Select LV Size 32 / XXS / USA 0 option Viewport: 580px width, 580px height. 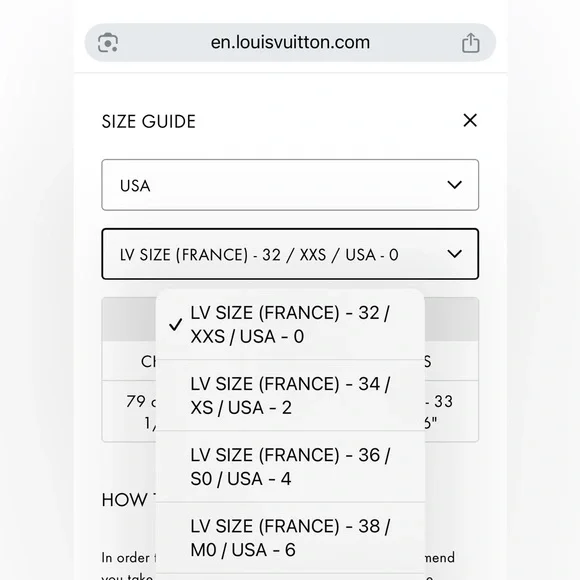[x=290, y=324]
